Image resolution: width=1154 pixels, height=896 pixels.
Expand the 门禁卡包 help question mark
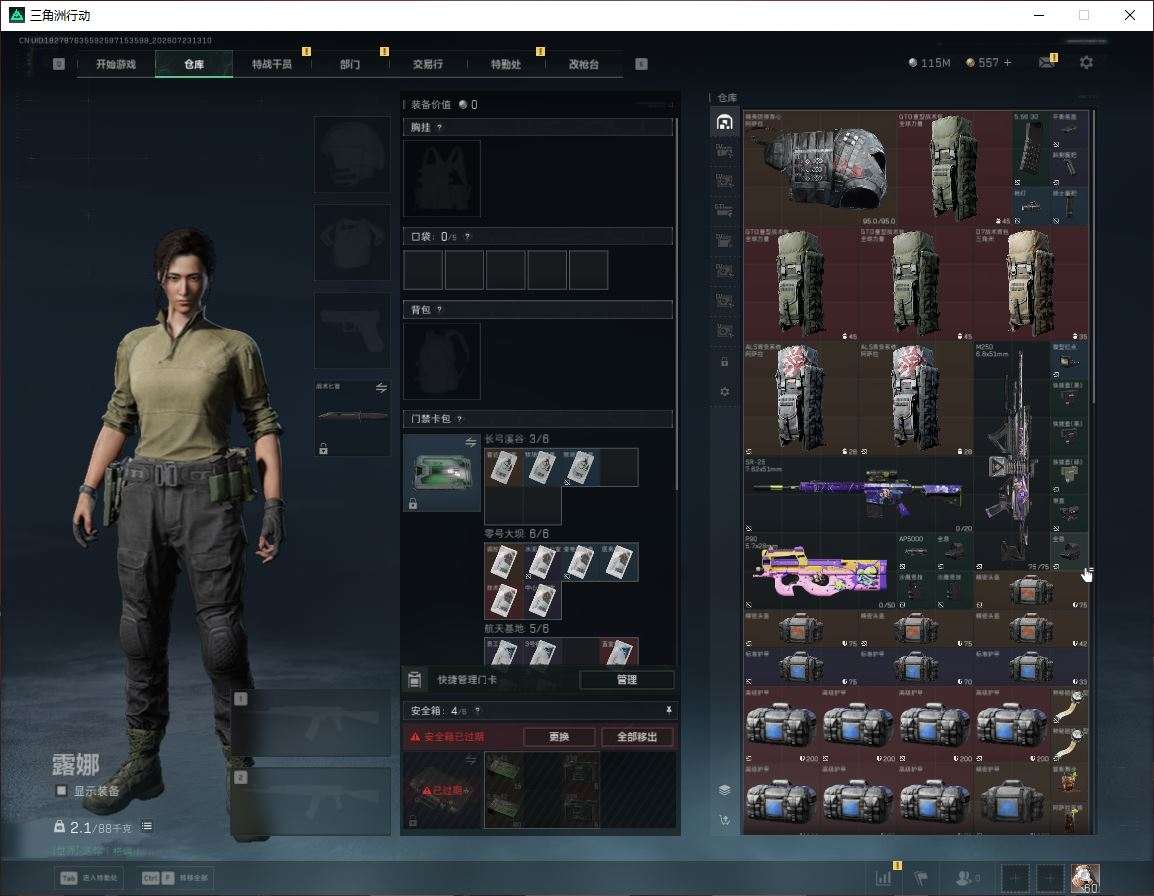pyautogui.click(x=459, y=419)
